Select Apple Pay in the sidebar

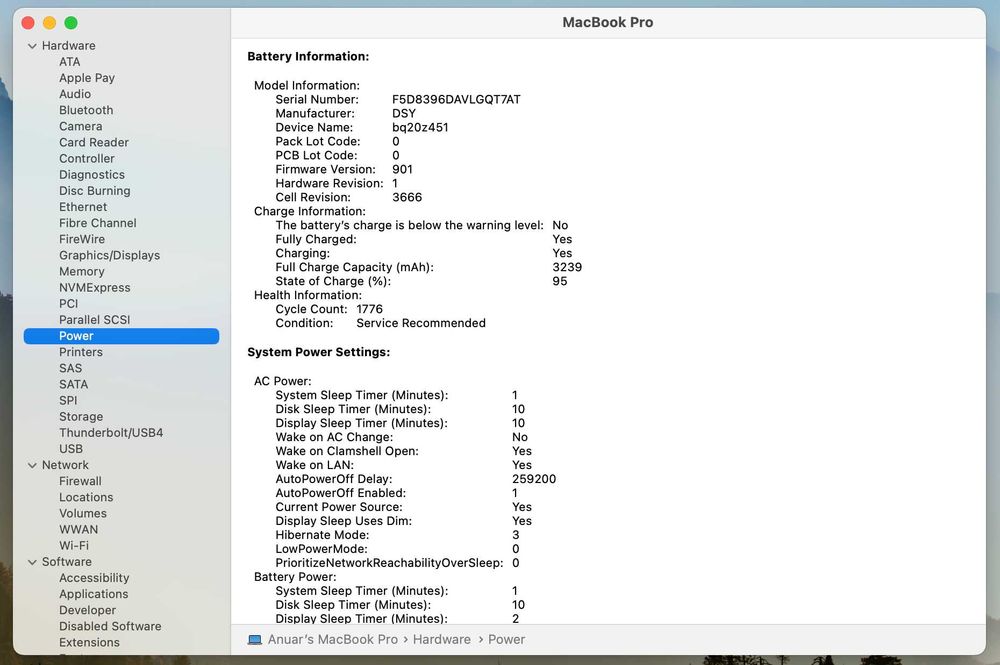(x=87, y=78)
